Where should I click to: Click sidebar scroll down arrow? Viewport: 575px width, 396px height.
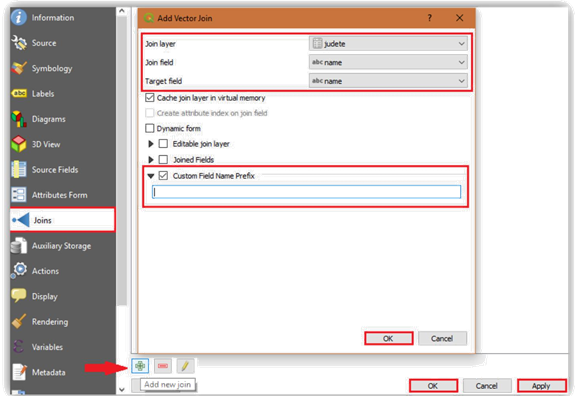(x=122, y=389)
